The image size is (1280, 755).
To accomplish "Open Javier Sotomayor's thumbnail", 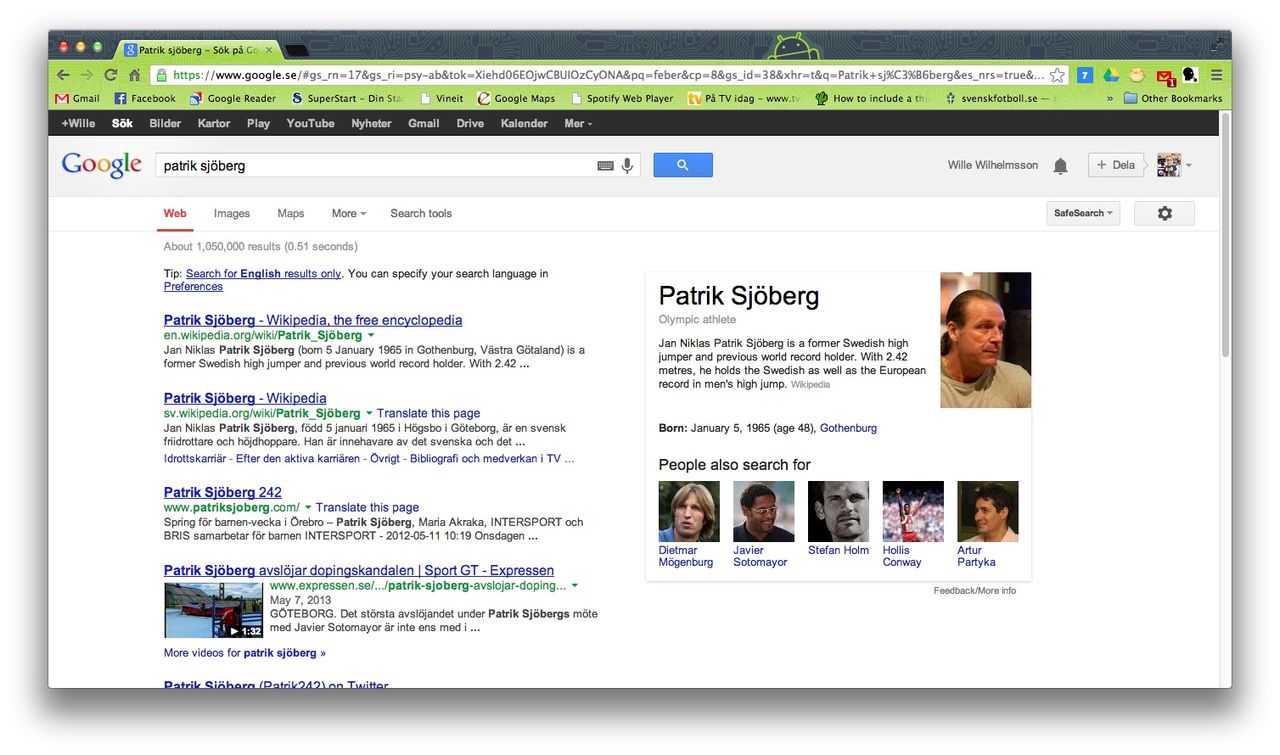I will pyautogui.click(x=764, y=511).
